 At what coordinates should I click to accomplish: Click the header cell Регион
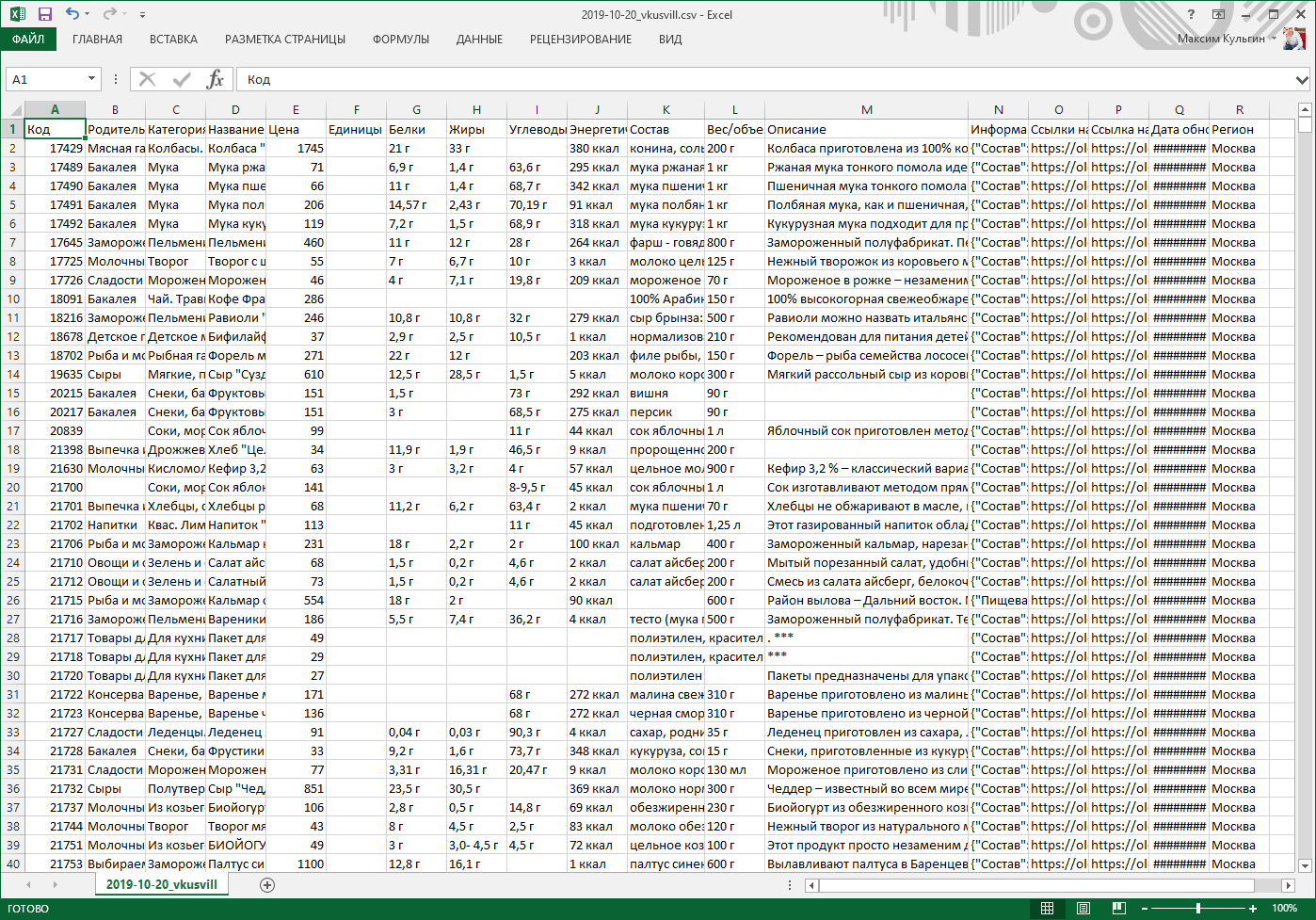(1239, 129)
